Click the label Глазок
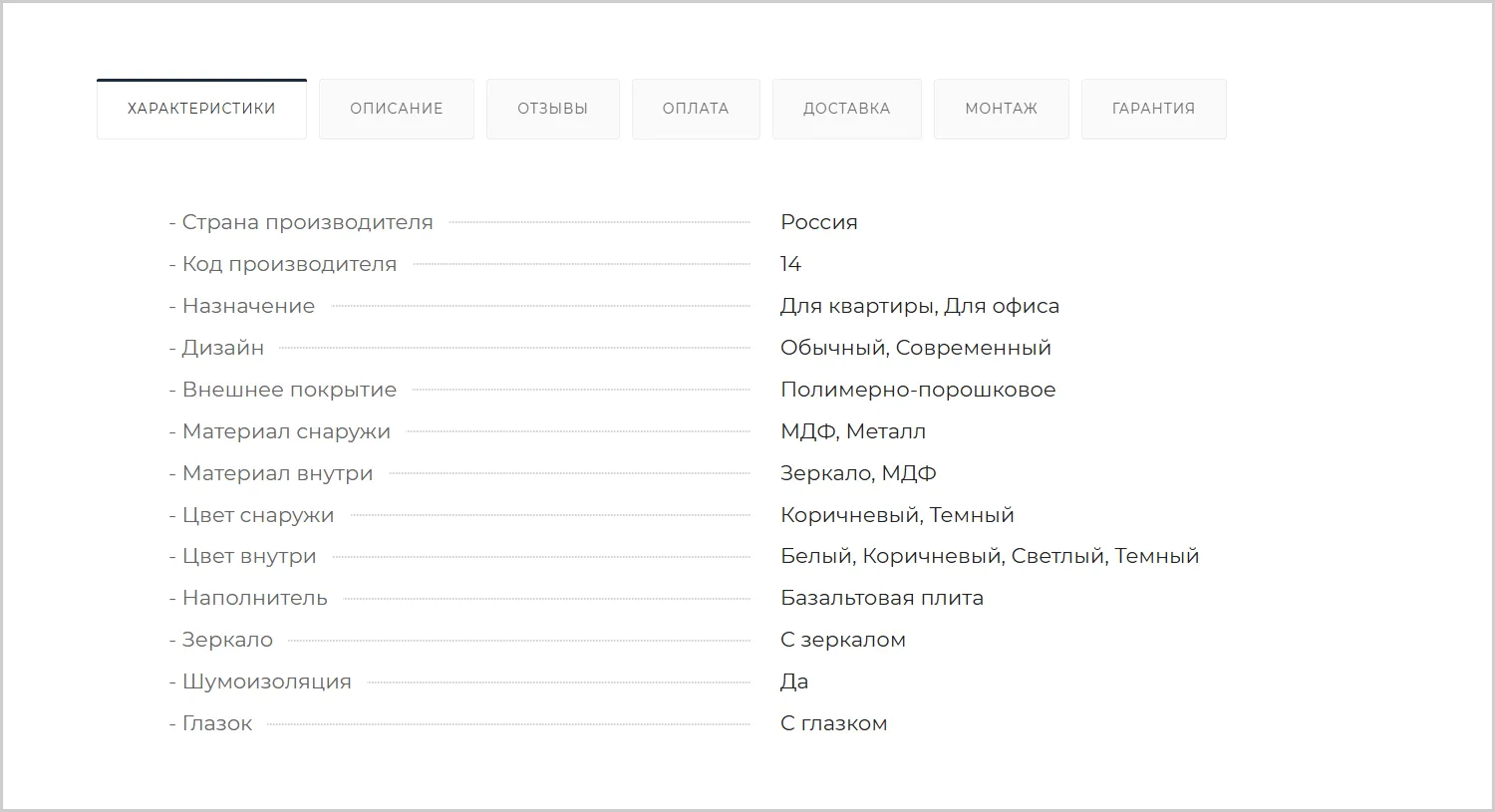 tap(217, 723)
